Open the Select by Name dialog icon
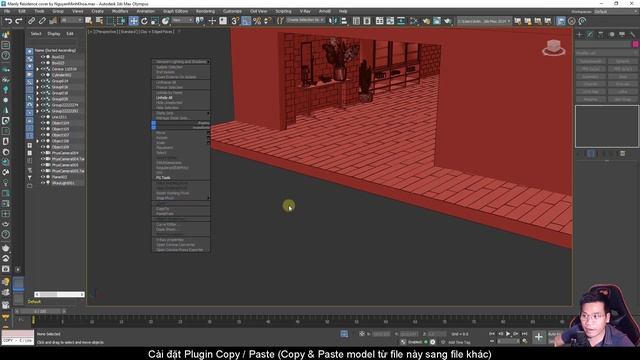 click(99, 21)
